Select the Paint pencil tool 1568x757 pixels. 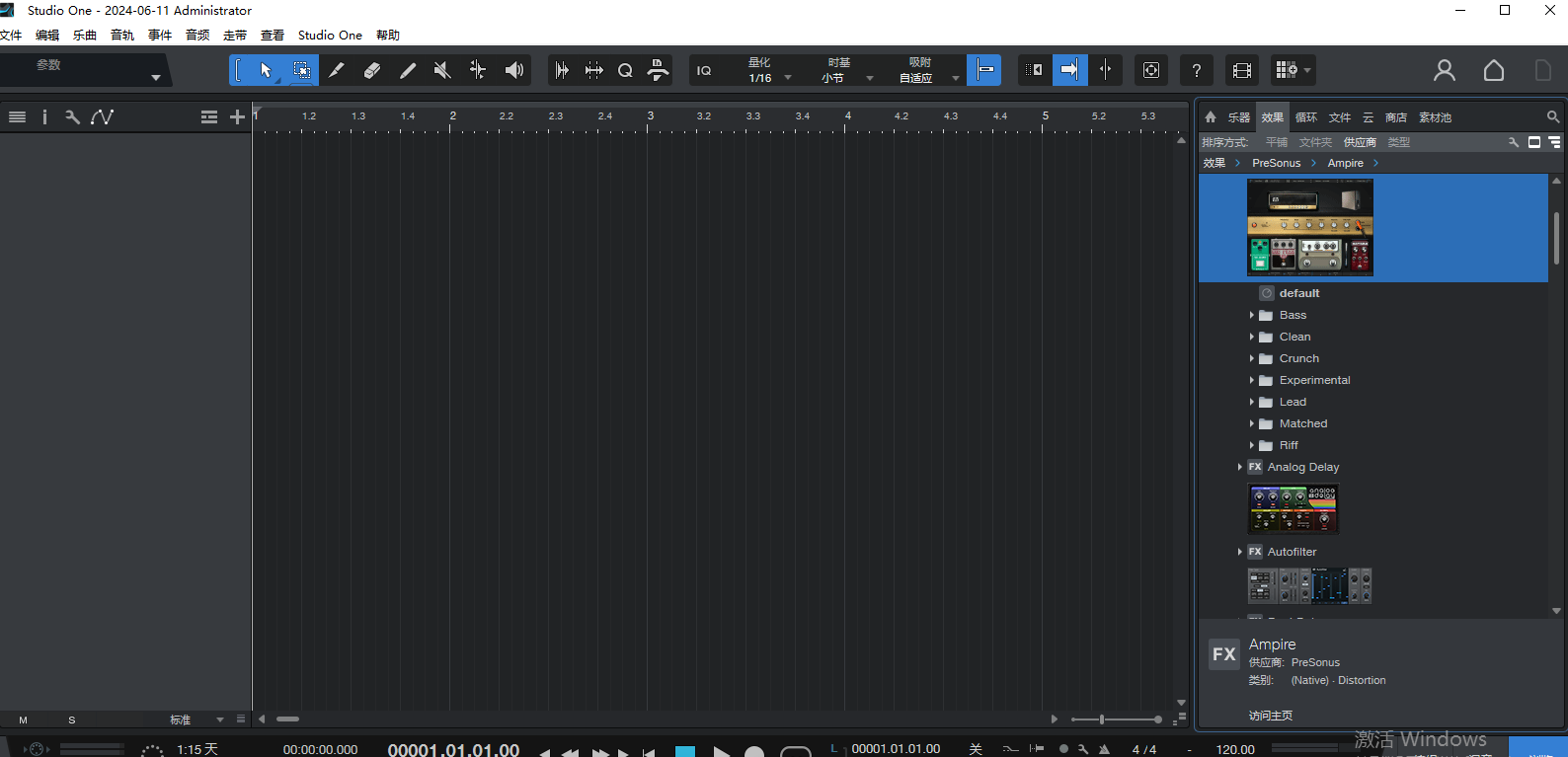(x=408, y=70)
